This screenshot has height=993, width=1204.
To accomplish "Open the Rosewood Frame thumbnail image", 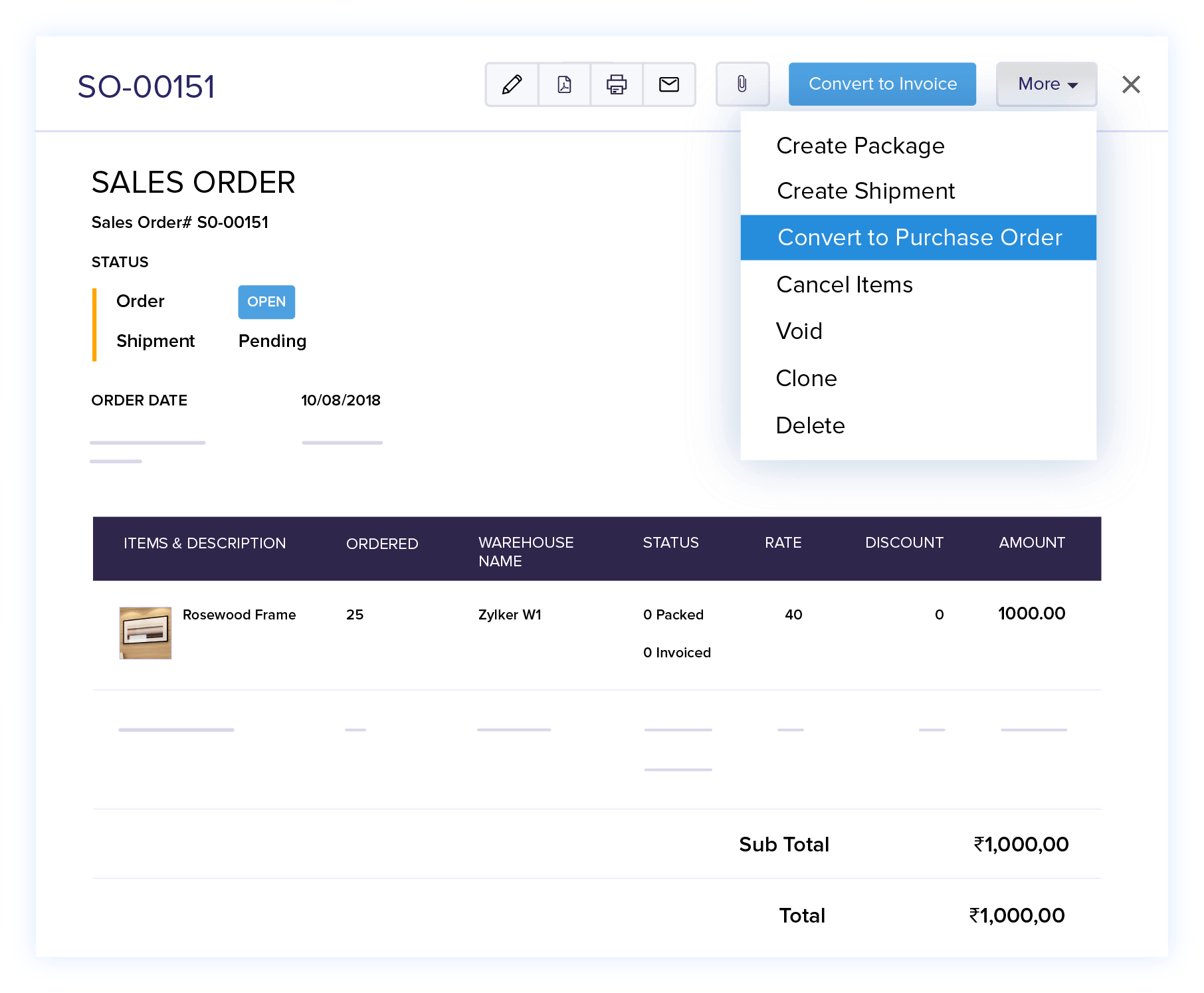I will 146,633.
